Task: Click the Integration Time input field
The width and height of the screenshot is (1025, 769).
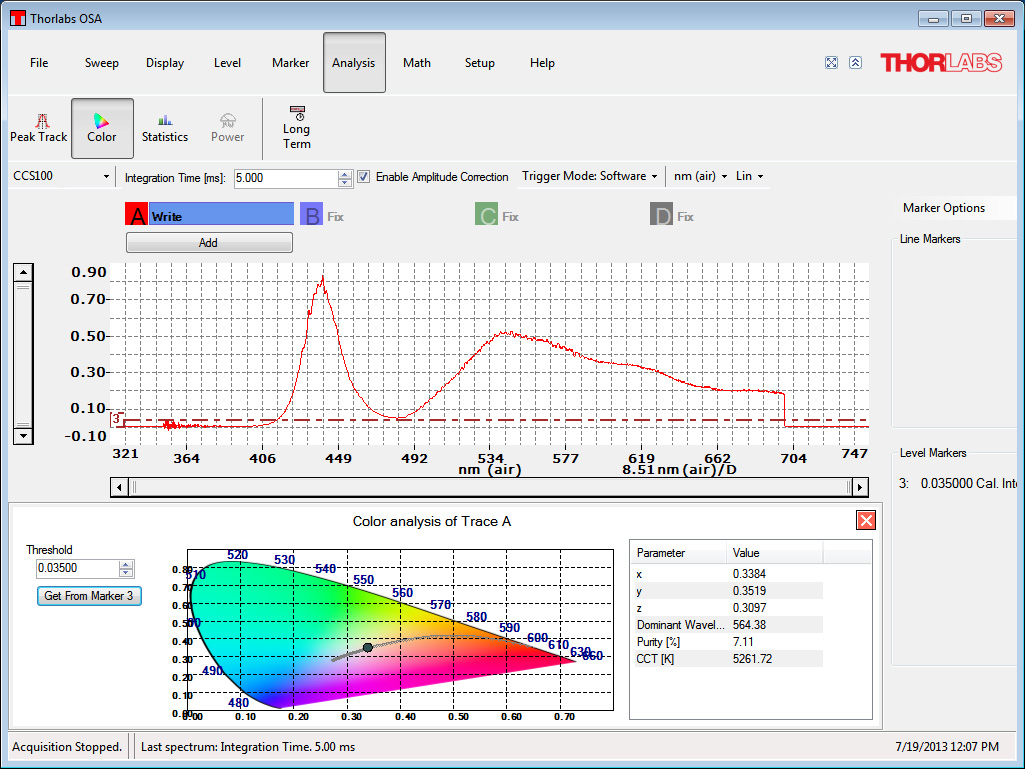Action: pos(286,178)
